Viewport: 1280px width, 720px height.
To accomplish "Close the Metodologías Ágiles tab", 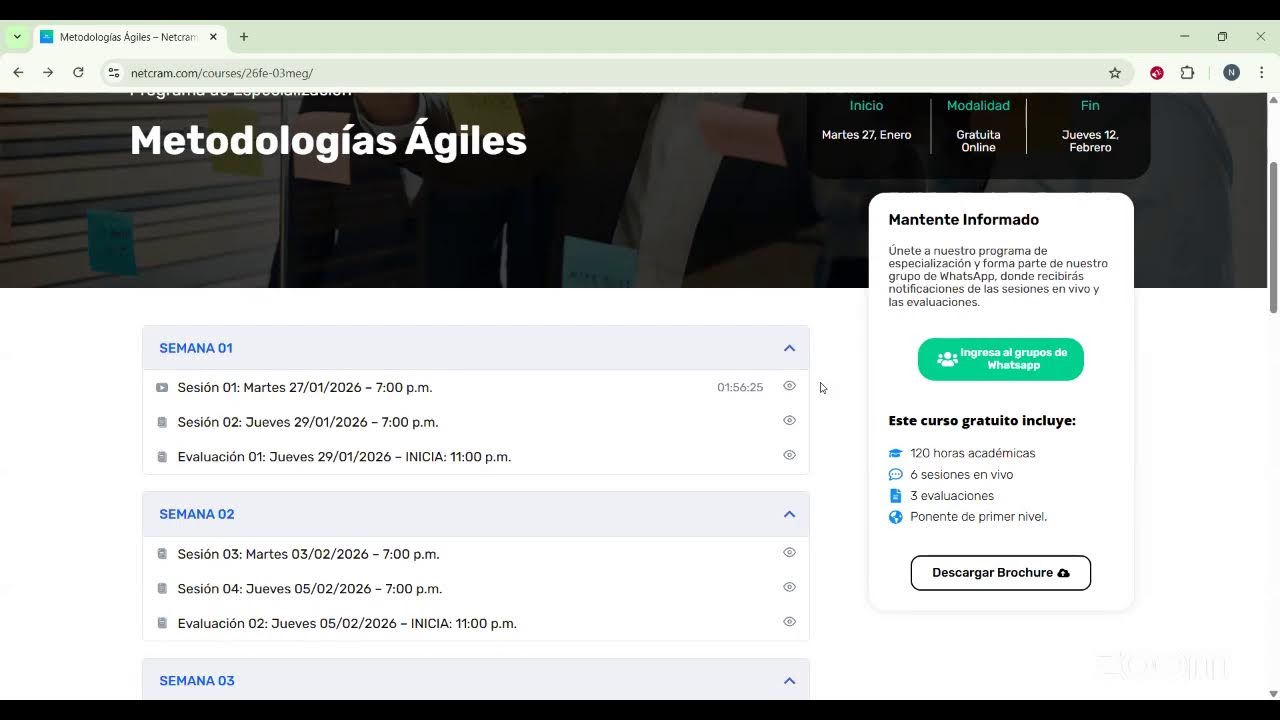I will pos(213,37).
